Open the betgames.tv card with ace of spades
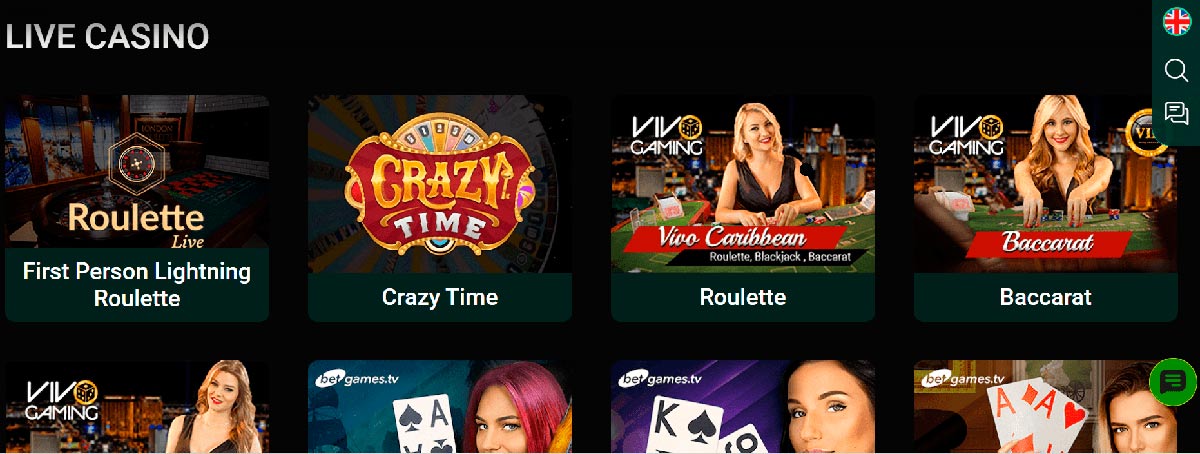The image size is (1200, 454). [440, 407]
